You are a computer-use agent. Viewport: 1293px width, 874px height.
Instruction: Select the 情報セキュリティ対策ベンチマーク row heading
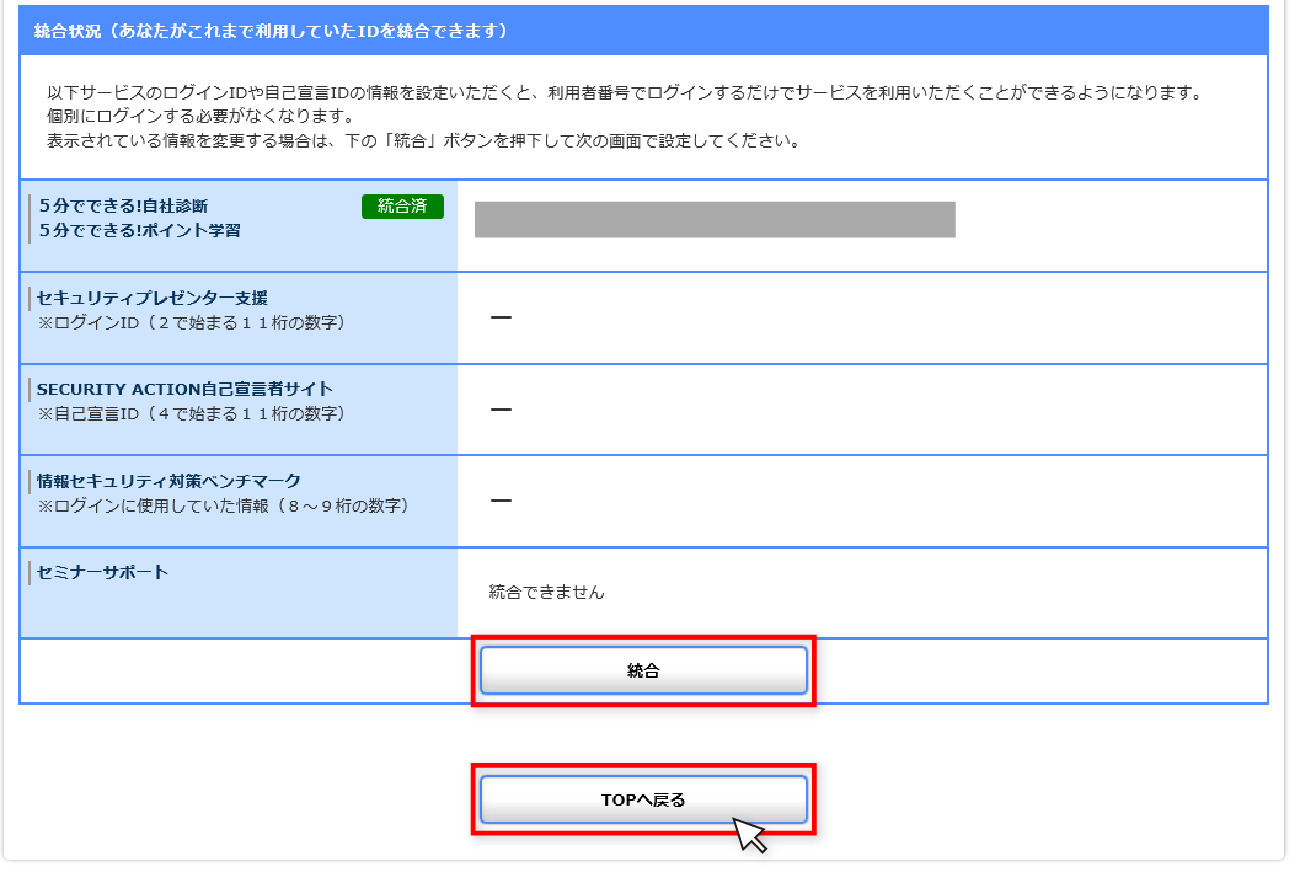[168, 481]
